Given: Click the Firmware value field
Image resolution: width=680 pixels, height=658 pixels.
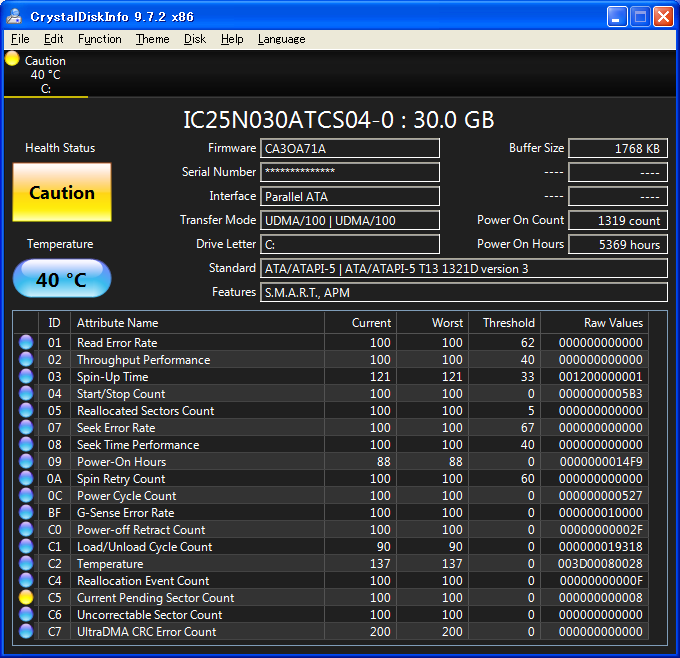Looking at the screenshot, I should pos(350,149).
